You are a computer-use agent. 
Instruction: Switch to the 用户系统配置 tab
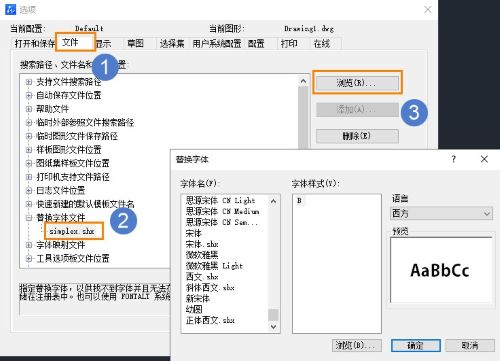click(217, 44)
